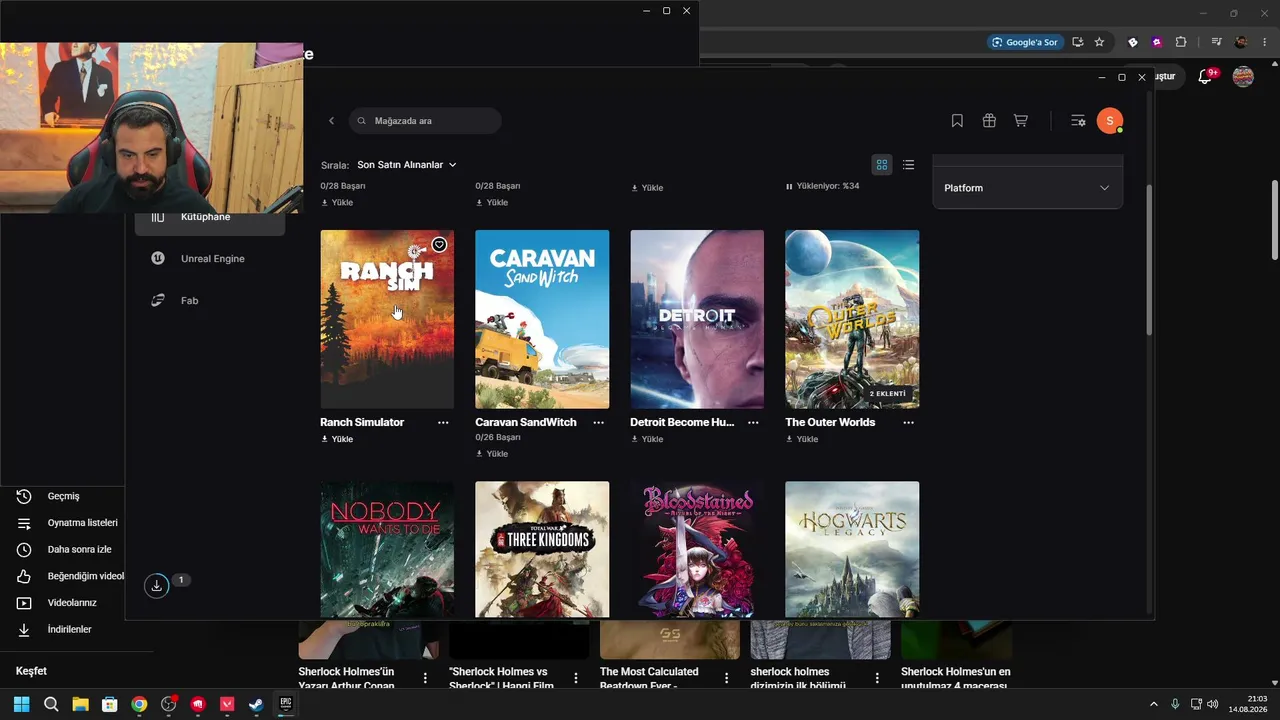Open Three Kingdoms cover thumbnail
The width and height of the screenshot is (1280, 720).
(542, 549)
